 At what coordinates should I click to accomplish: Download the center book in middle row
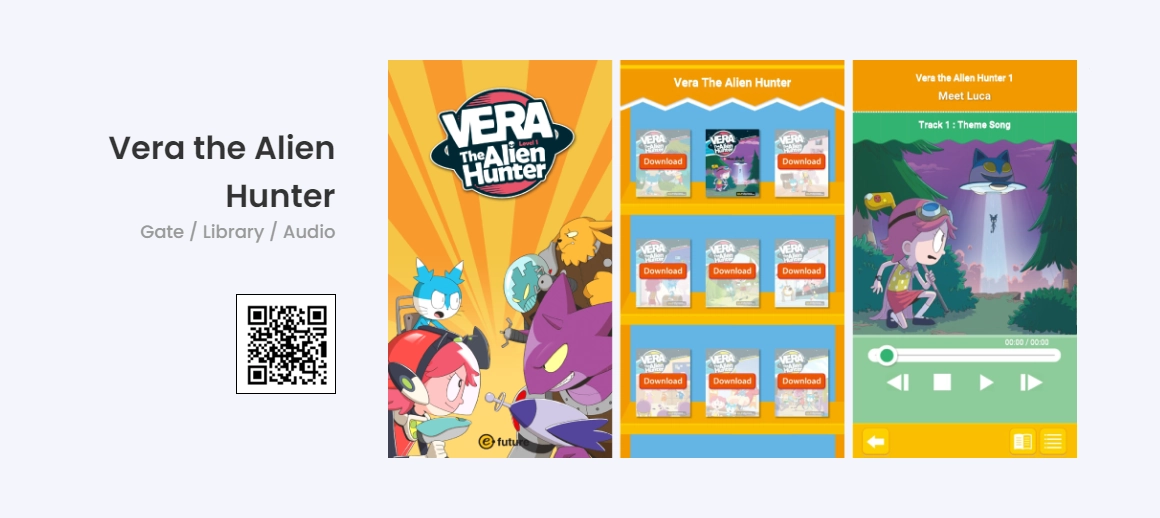pos(732,271)
